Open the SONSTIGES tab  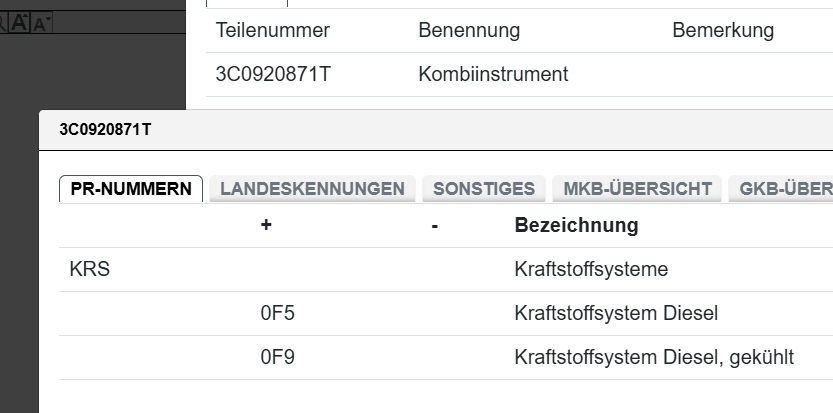pyautogui.click(x=484, y=189)
